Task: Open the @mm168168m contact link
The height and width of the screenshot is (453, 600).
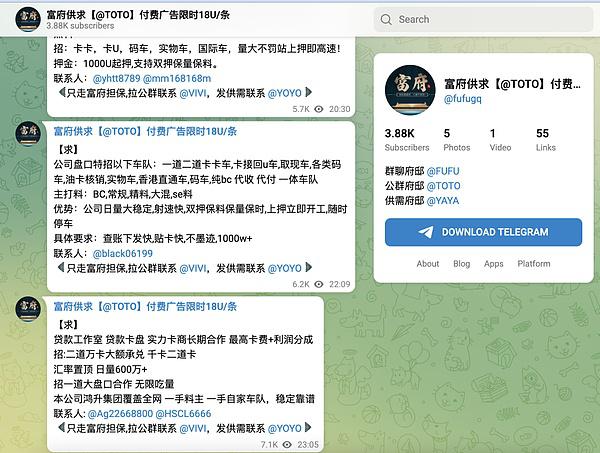Action: coord(177,78)
